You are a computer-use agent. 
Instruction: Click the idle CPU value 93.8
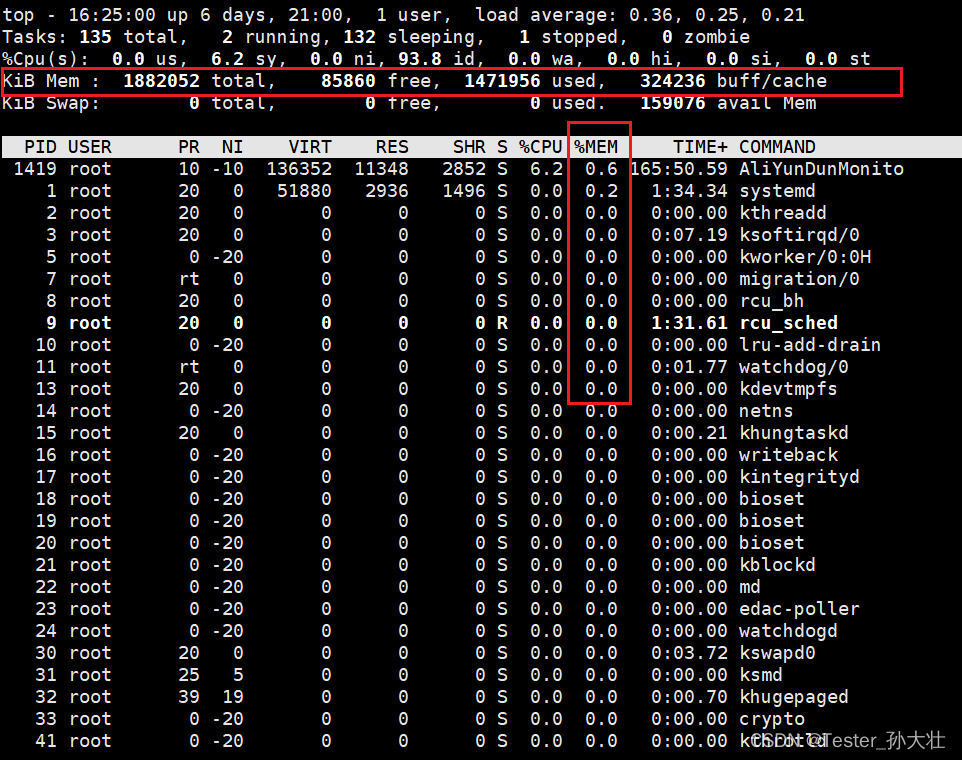(x=420, y=59)
